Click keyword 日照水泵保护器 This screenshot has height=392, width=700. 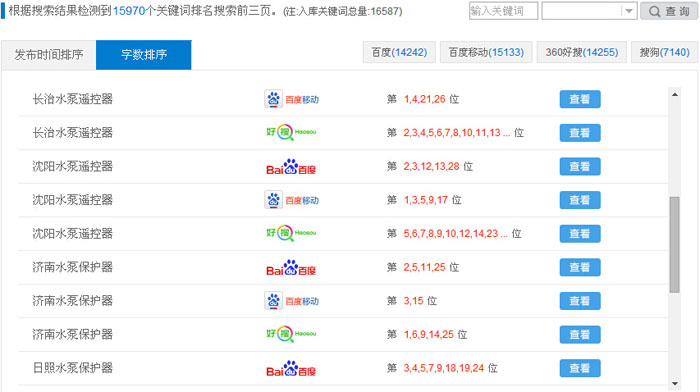click(72, 368)
